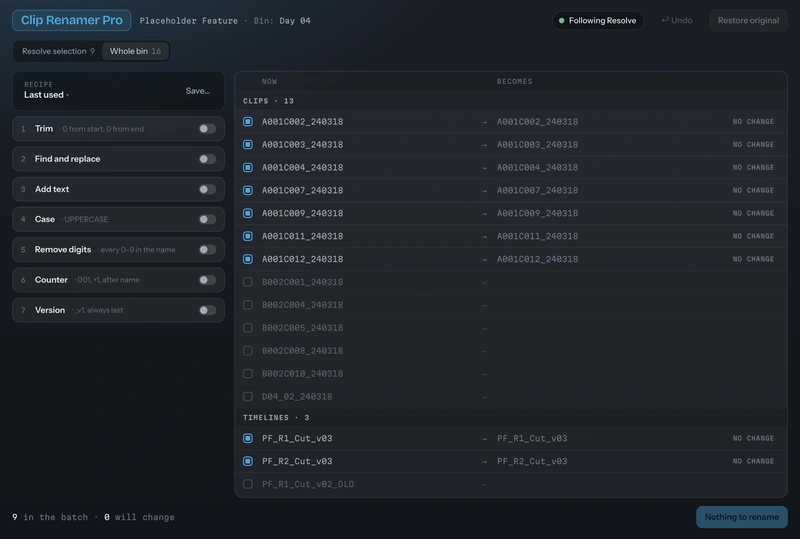The width and height of the screenshot is (800, 539).
Task: Click NO CHANGE label for A001C012_240318
Action: [x=753, y=259]
